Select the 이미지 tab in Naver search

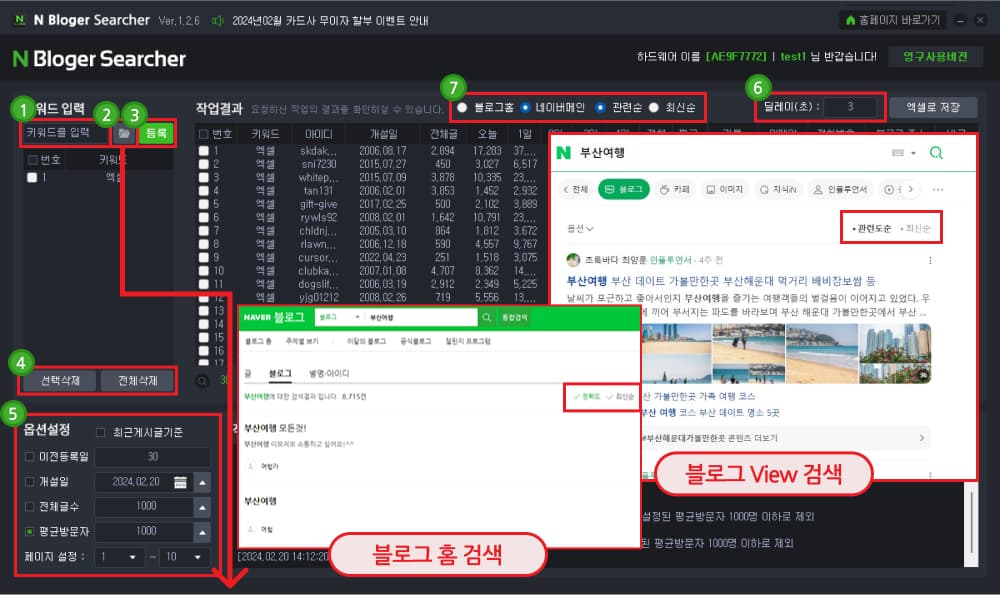[x=724, y=189]
